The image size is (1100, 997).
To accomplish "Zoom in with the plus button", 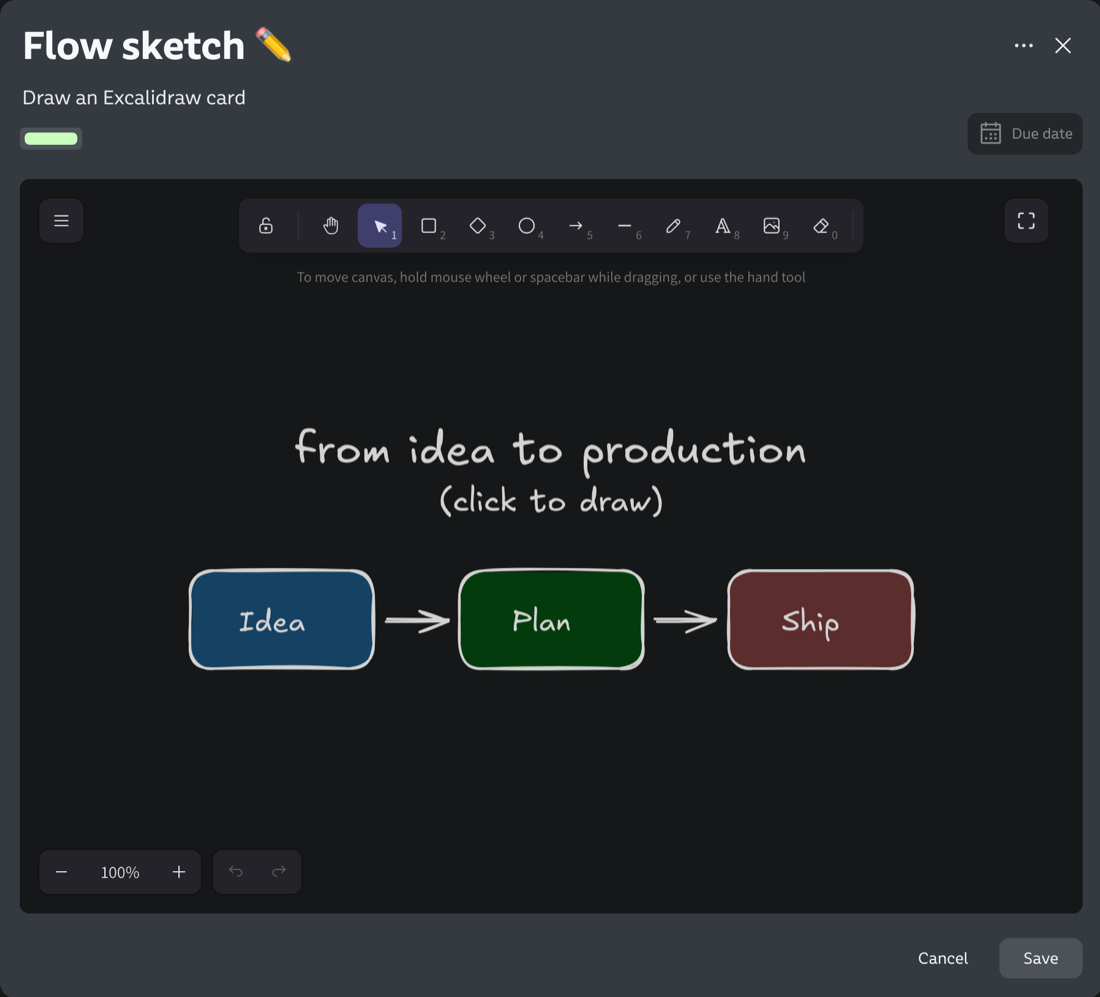I will (179, 872).
